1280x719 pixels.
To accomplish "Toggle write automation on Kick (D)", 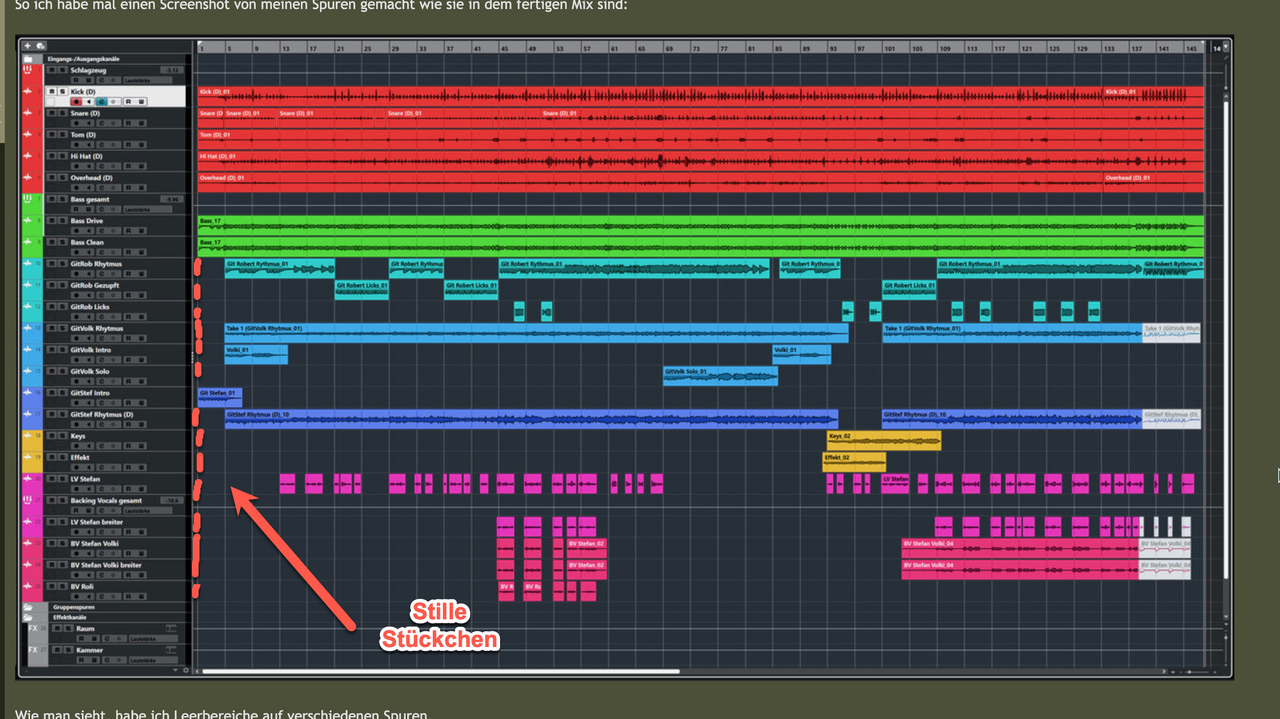I will coord(141,101).
